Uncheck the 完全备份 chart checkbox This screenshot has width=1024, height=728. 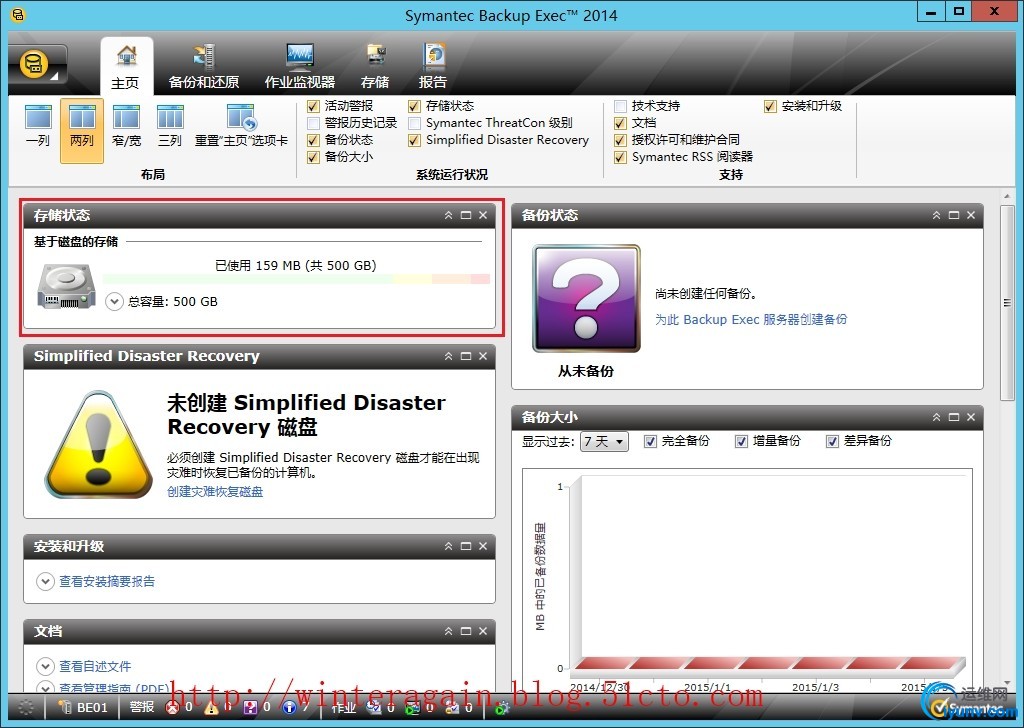(650, 441)
